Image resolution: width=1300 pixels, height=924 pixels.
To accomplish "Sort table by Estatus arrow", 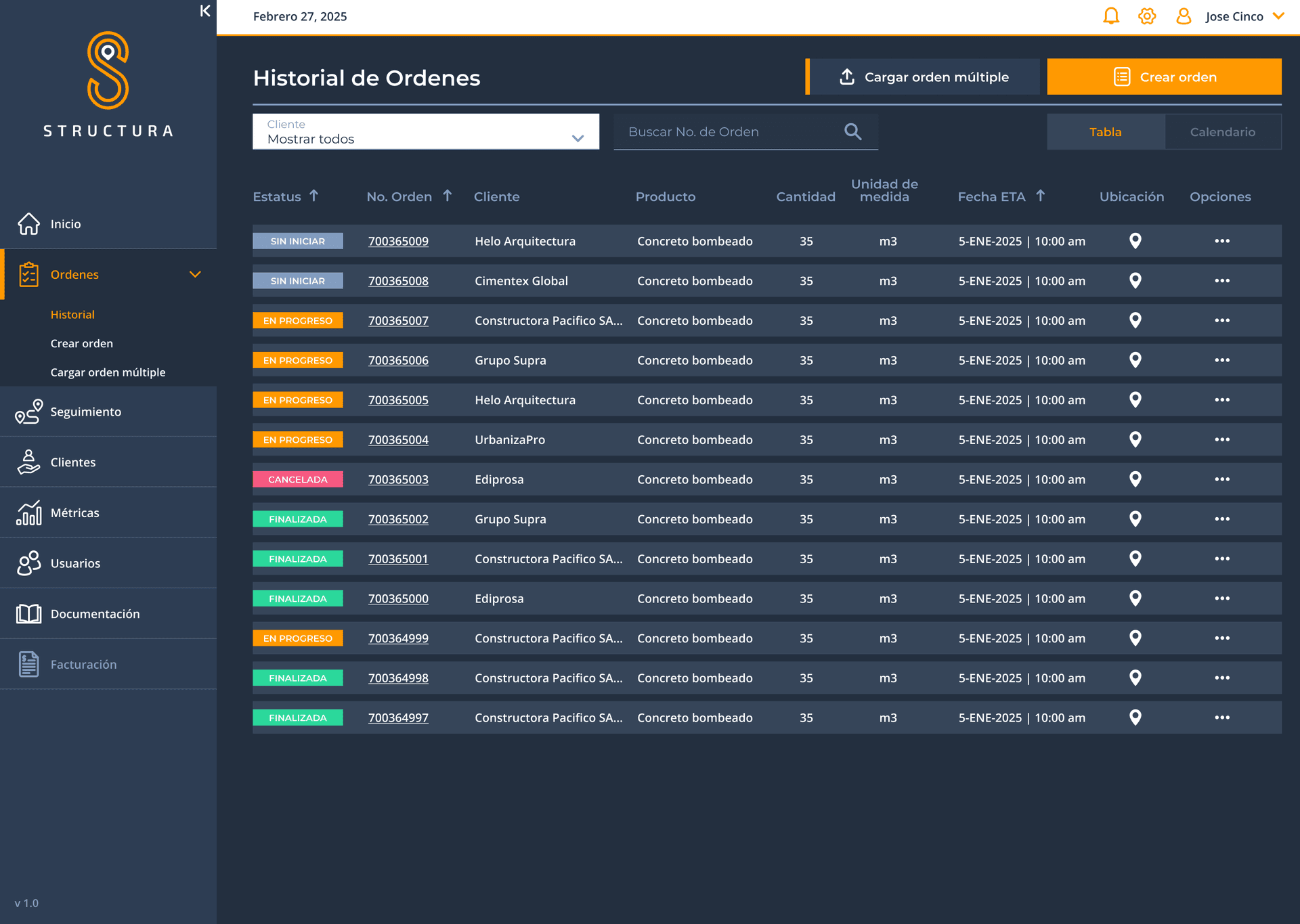I will (314, 196).
